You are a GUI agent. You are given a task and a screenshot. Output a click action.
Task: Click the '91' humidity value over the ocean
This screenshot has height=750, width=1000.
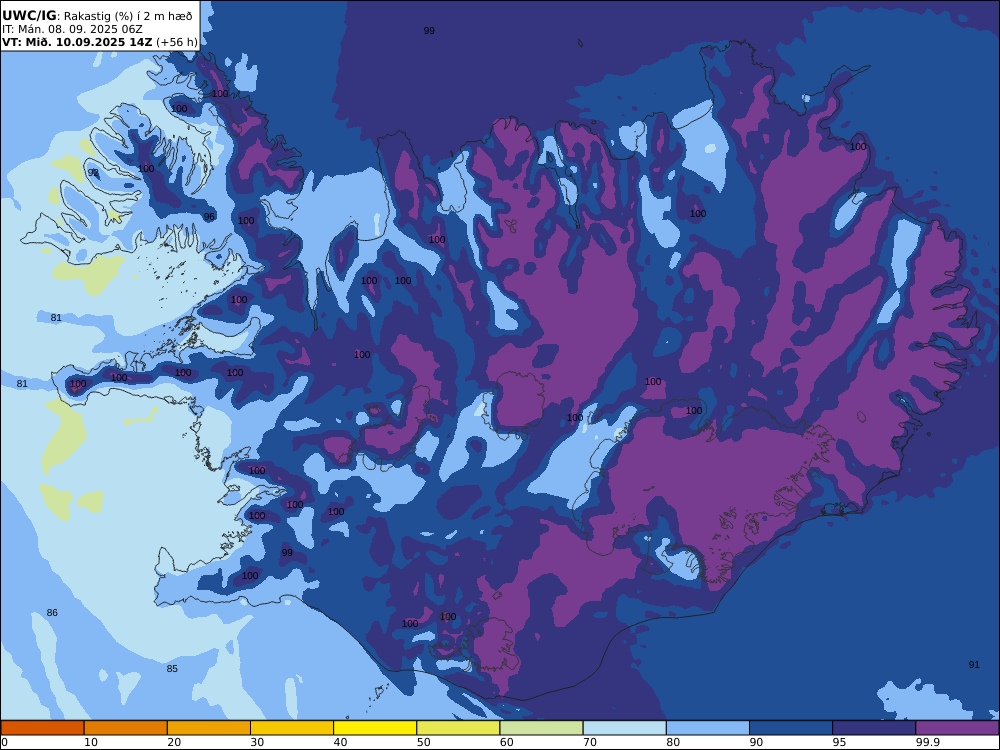click(974, 665)
